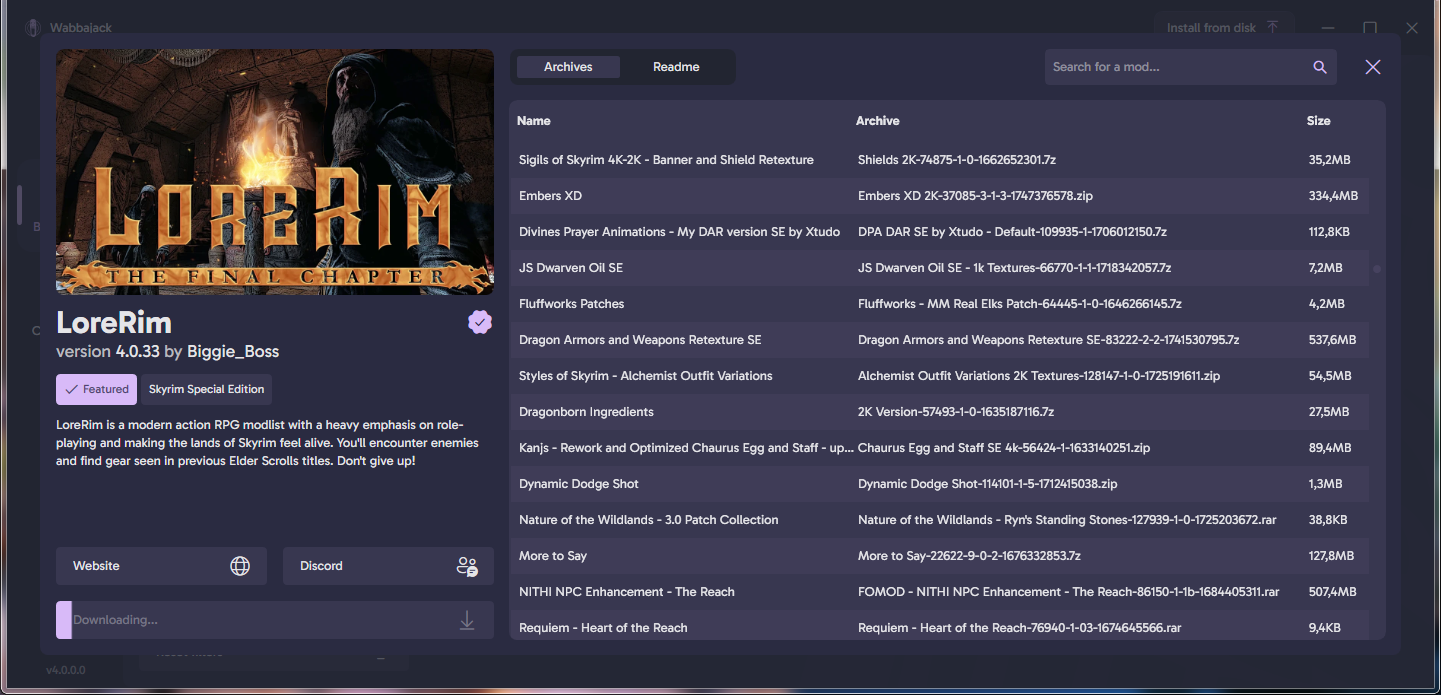Click the LoreRim title heading
This screenshot has width=1441, height=695.
[x=114, y=322]
